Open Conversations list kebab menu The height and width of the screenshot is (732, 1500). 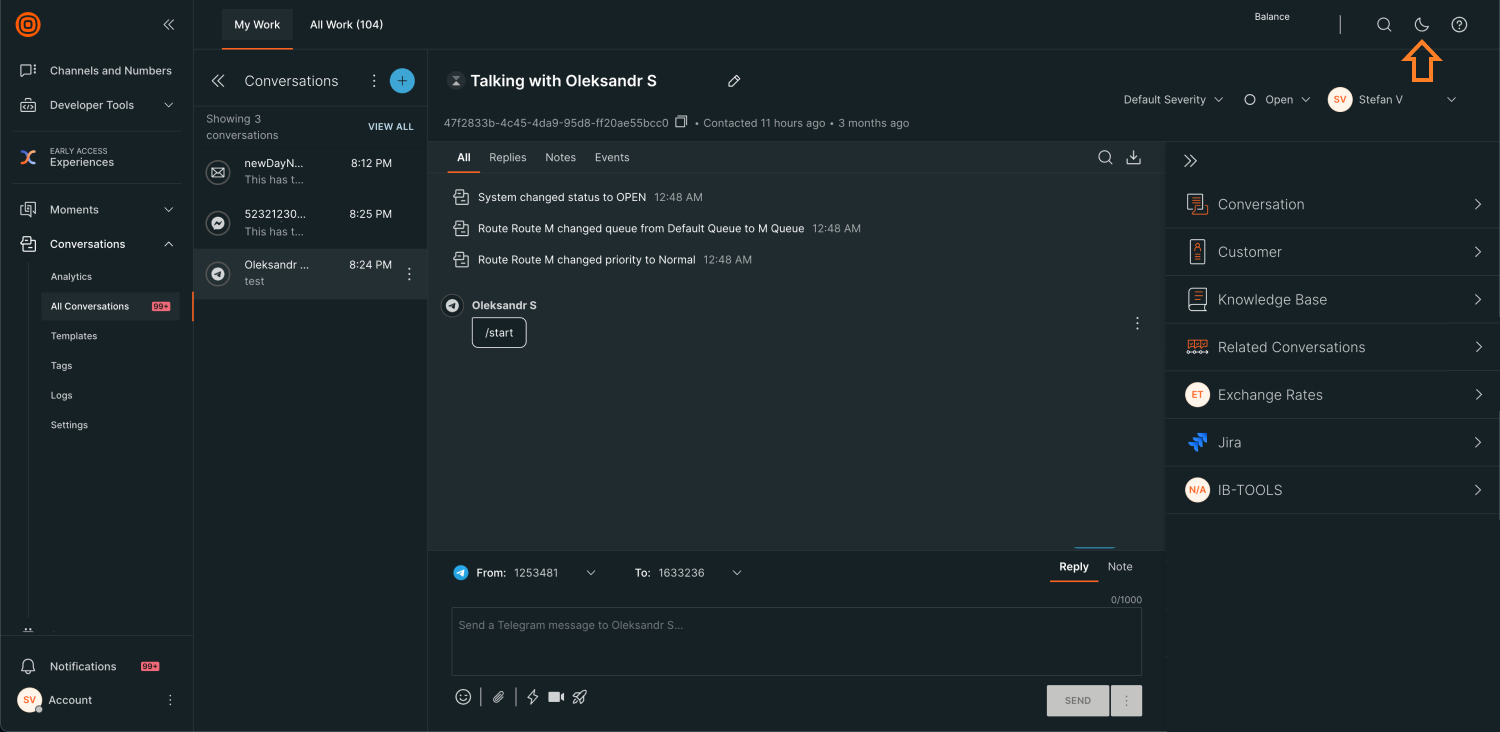[374, 81]
